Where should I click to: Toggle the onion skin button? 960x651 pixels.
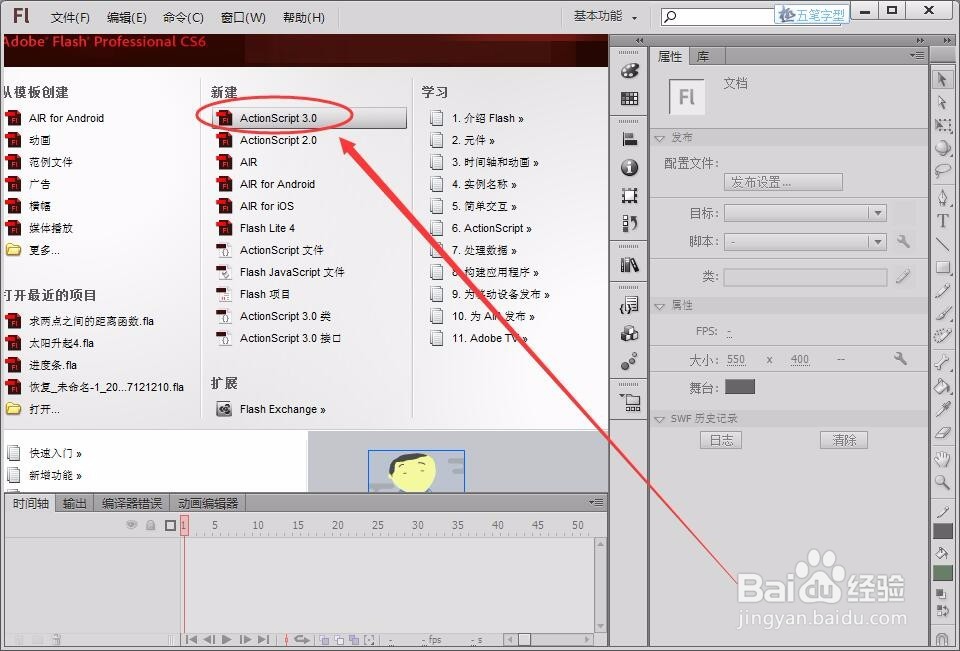tap(324, 639)
